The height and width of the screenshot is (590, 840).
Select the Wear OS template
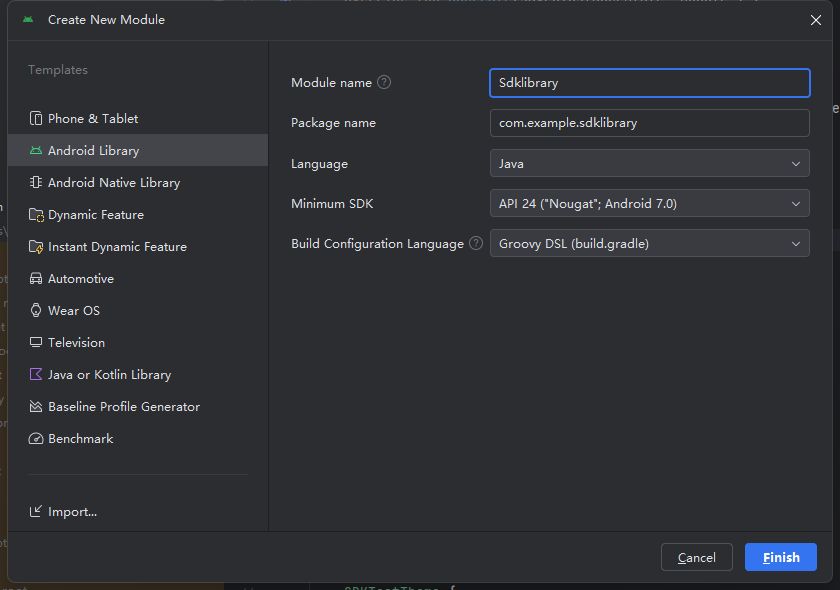138,310
